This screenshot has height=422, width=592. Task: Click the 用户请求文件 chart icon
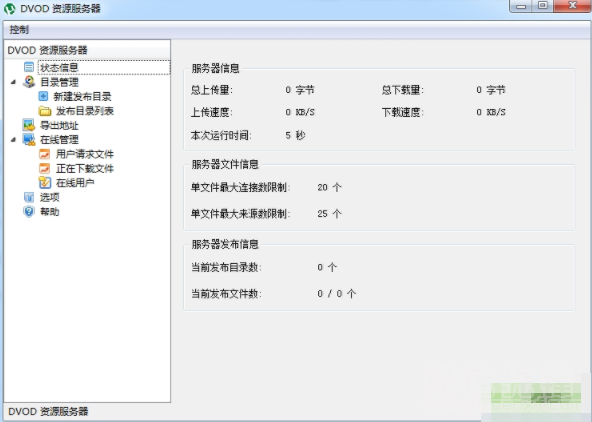pos(45,154)
